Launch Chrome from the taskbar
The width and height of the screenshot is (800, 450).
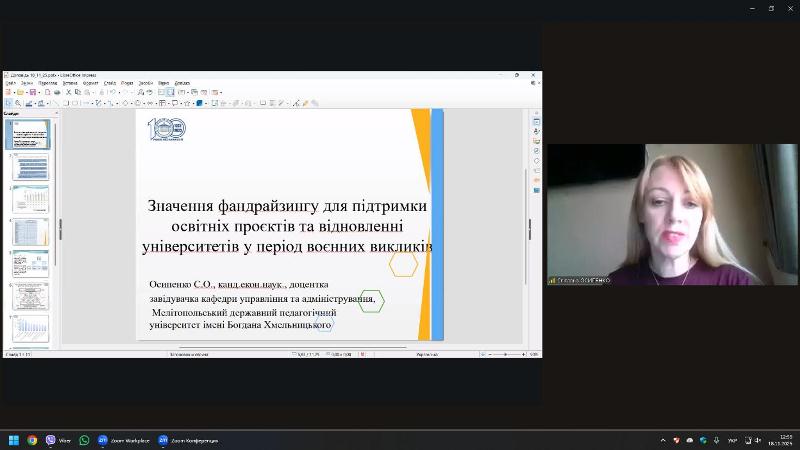coord(32,440)
